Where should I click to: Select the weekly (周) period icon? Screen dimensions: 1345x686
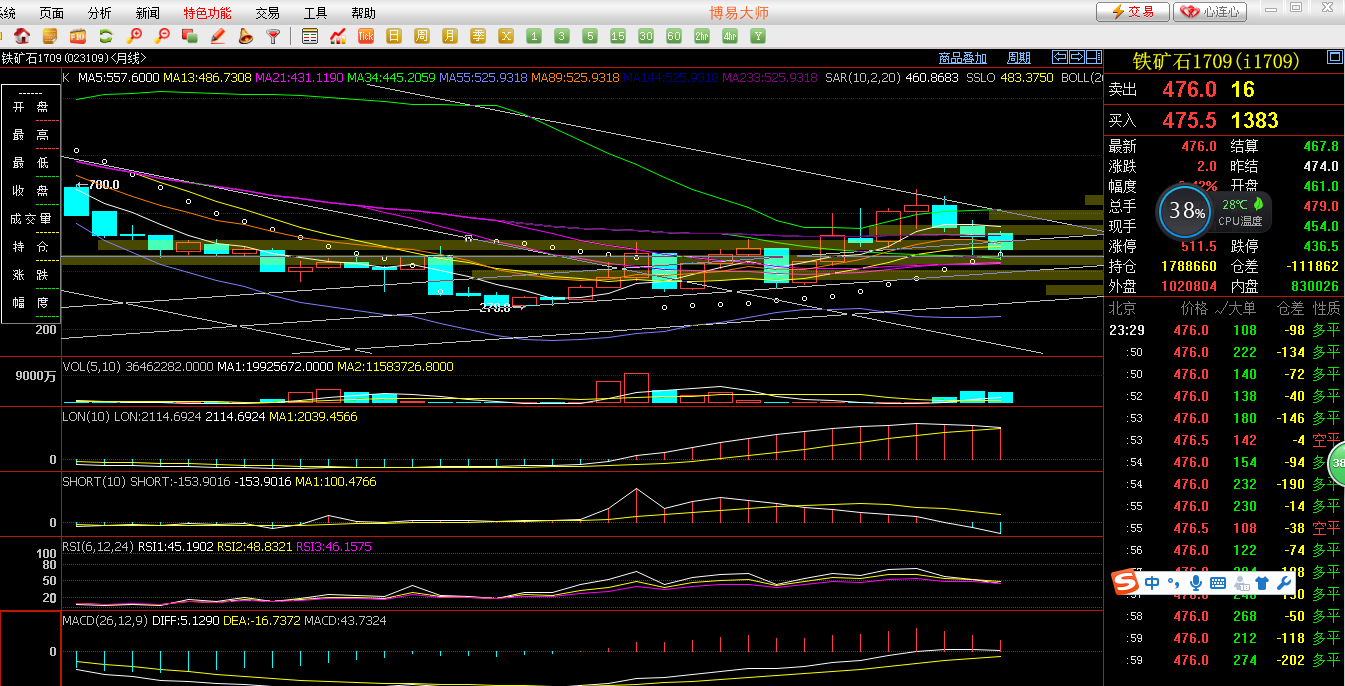point(422,36)
